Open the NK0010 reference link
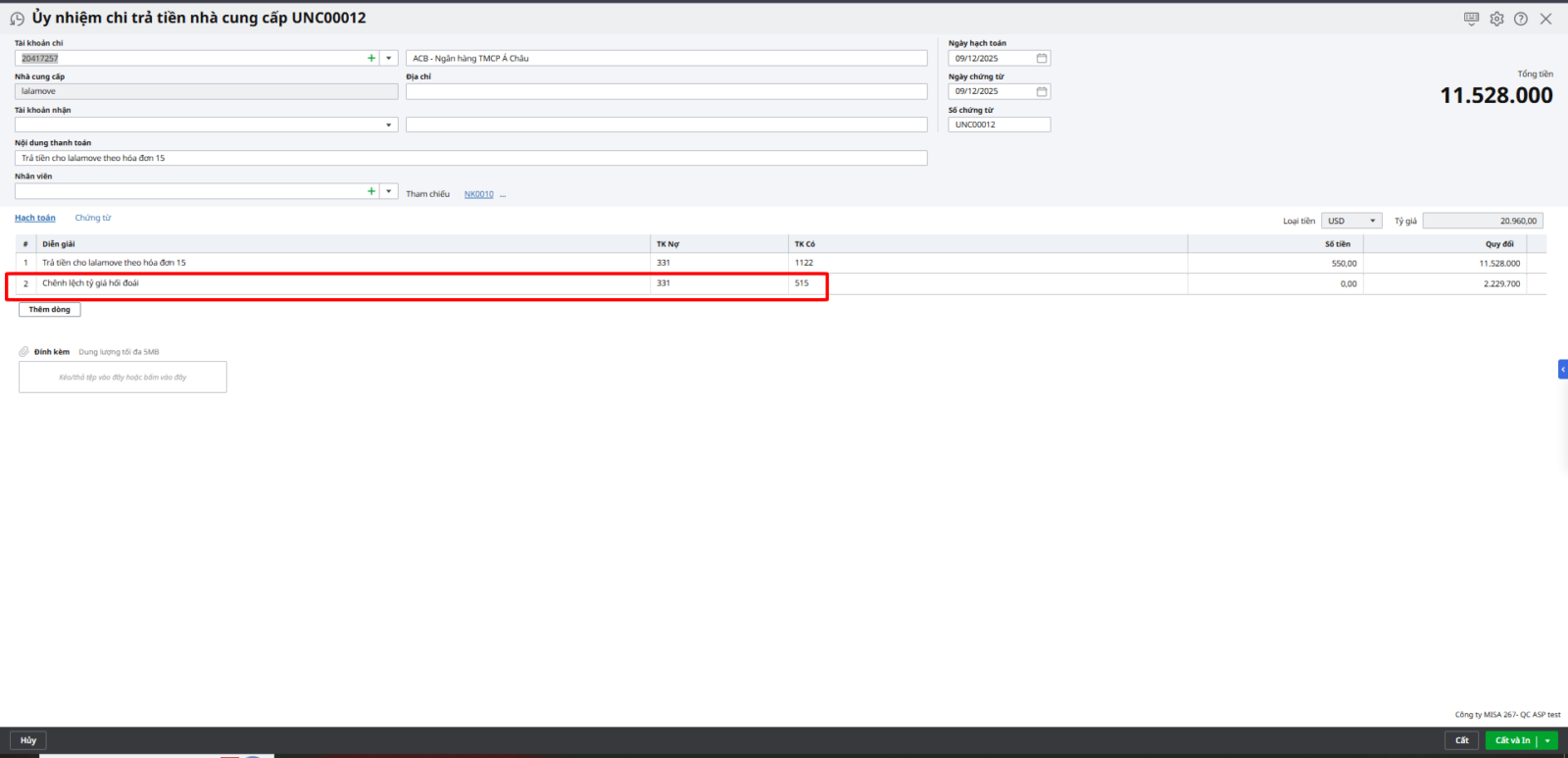This screenshot has height=758, width=1568. [478, 194]
